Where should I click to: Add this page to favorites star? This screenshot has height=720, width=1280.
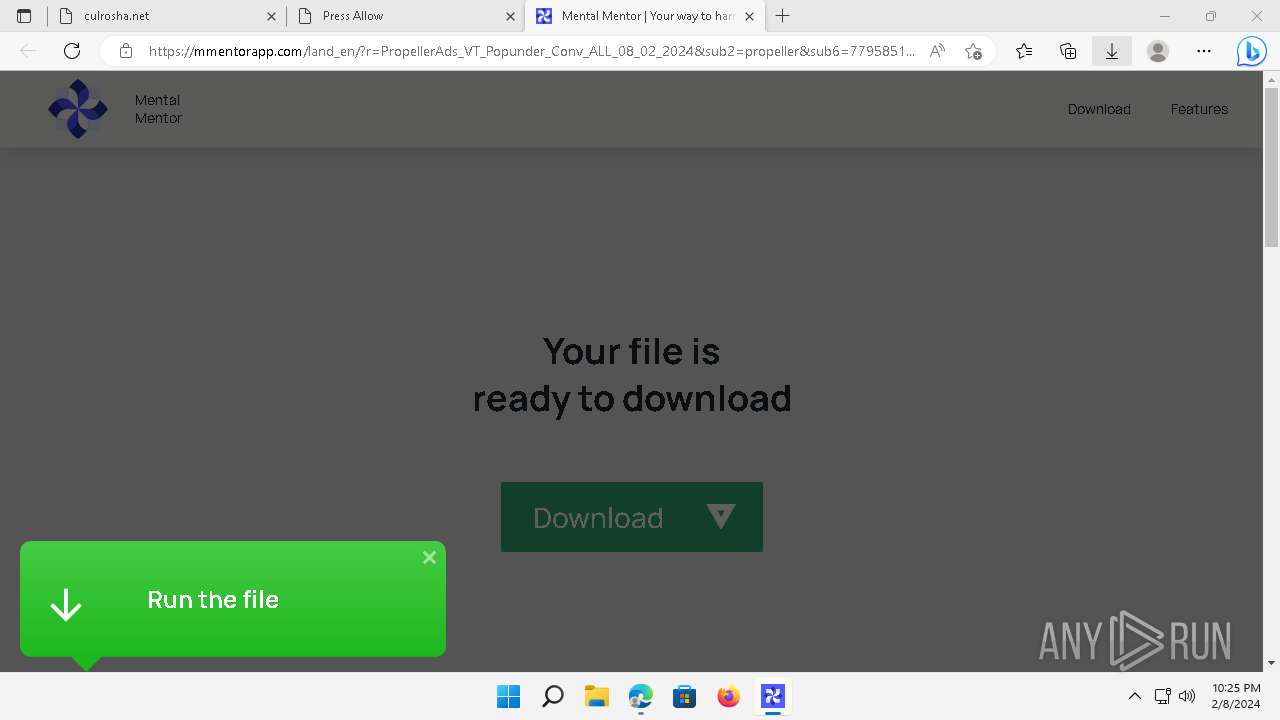tap(973, 51)
